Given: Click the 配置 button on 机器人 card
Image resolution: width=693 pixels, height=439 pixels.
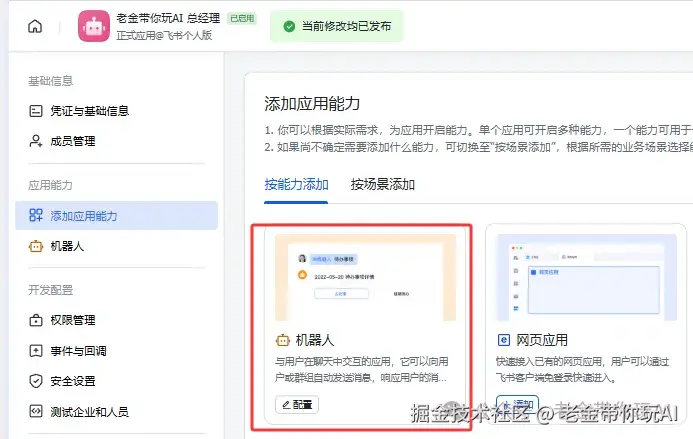Looking at the screenshot, I should pos(297,405).
